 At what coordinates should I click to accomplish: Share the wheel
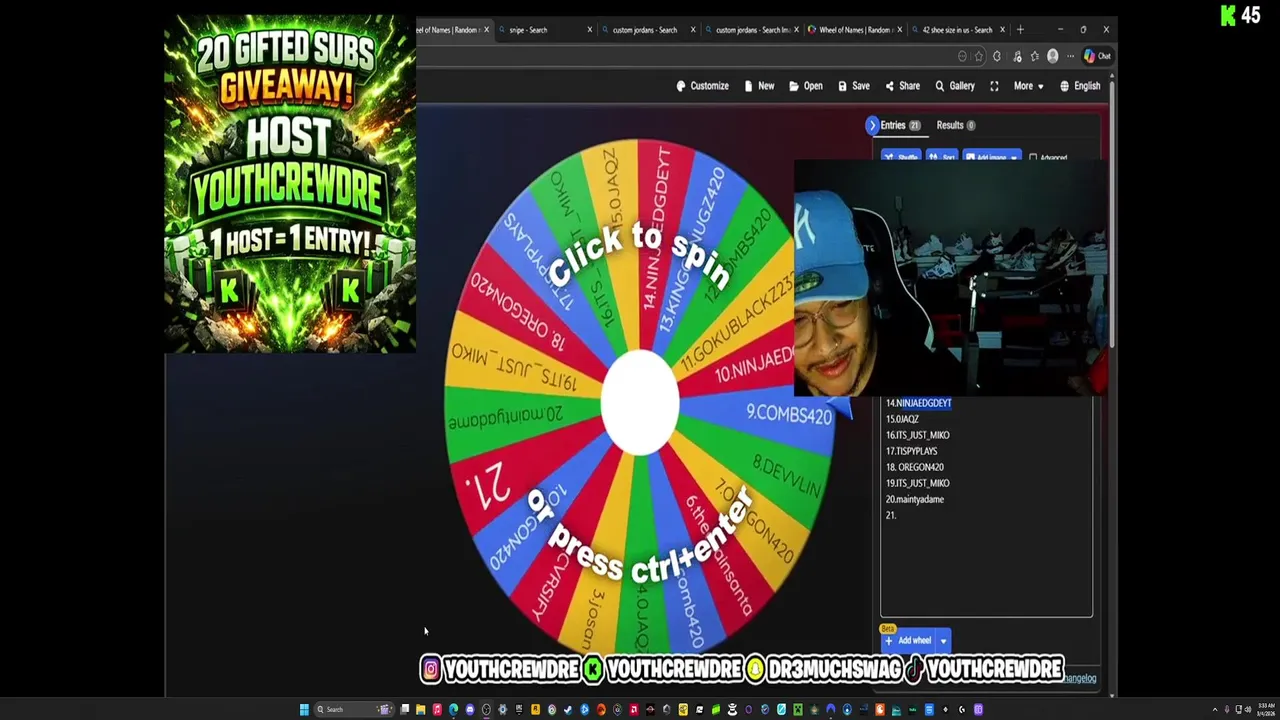point(902,86)
